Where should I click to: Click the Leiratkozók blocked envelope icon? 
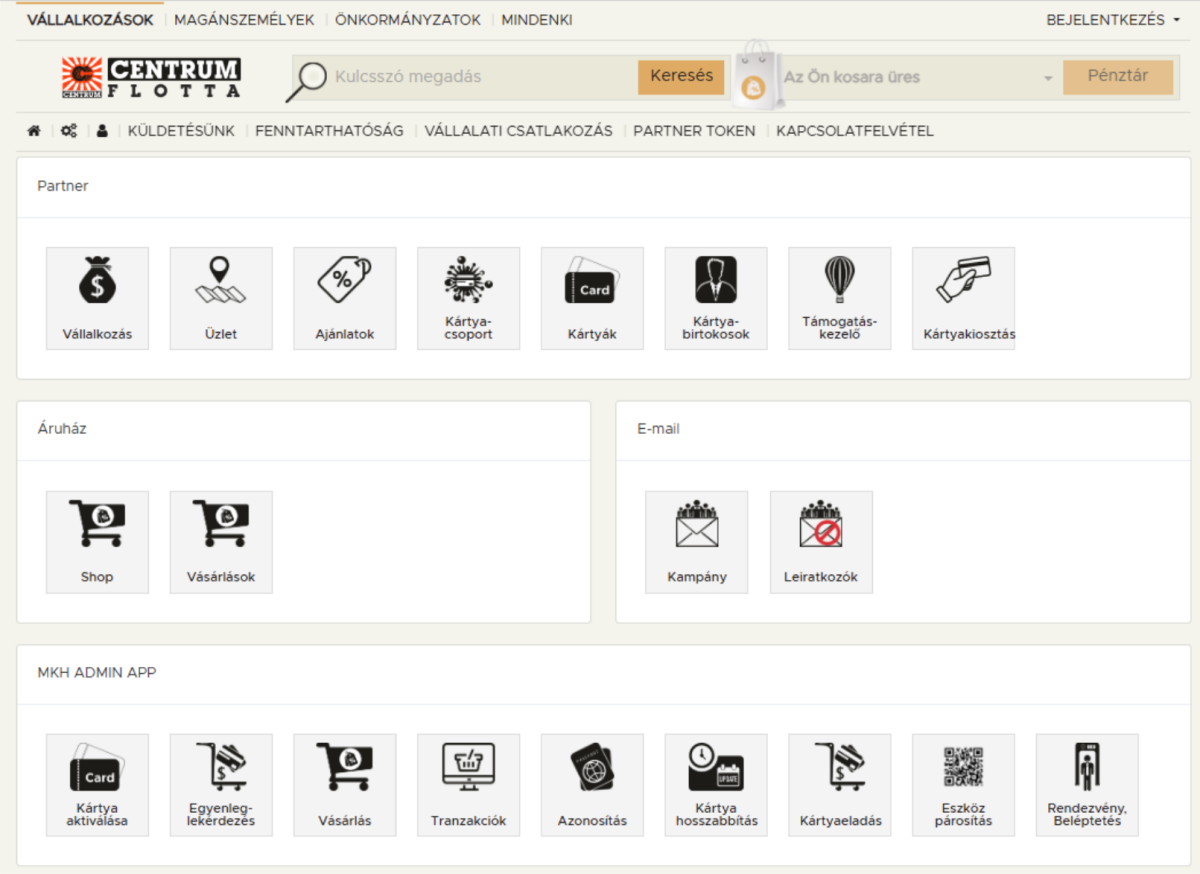point(820,525)
